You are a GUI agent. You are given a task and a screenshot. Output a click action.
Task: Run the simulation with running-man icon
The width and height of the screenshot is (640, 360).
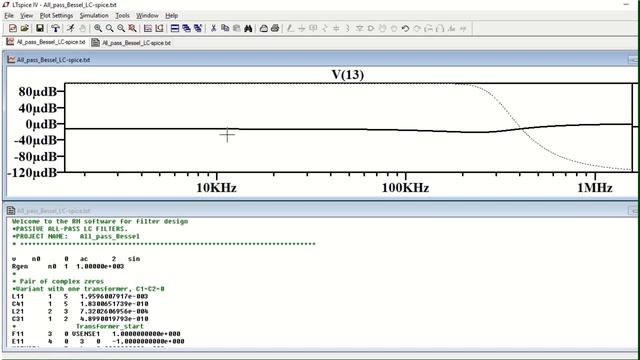click(71, 28)
